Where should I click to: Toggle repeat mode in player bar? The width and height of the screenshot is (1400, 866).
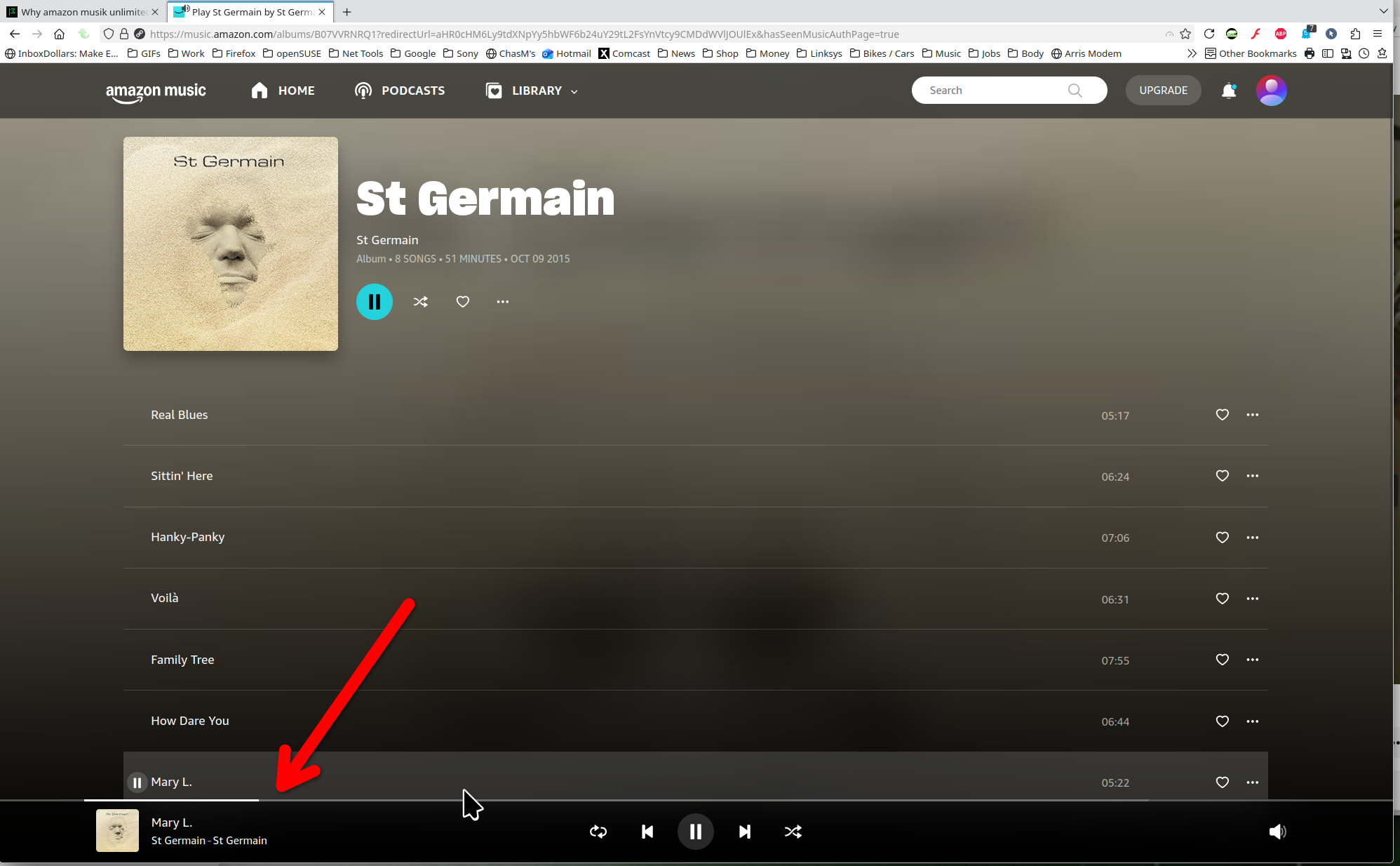click(598, 832)
